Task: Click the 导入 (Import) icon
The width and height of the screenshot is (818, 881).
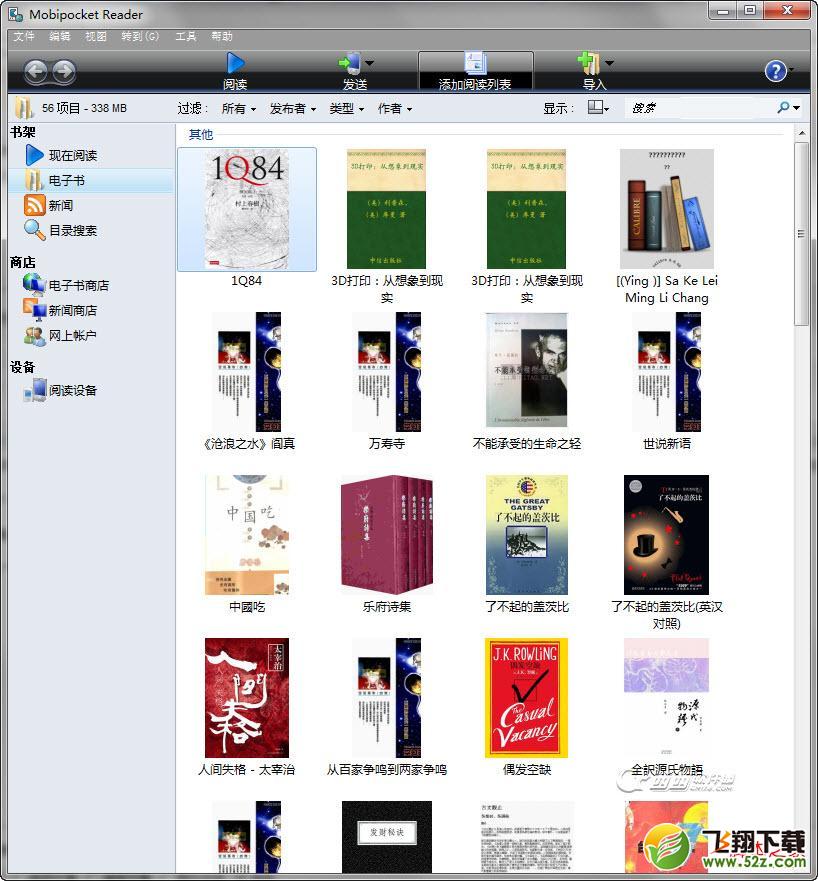Action: point(589,63)
